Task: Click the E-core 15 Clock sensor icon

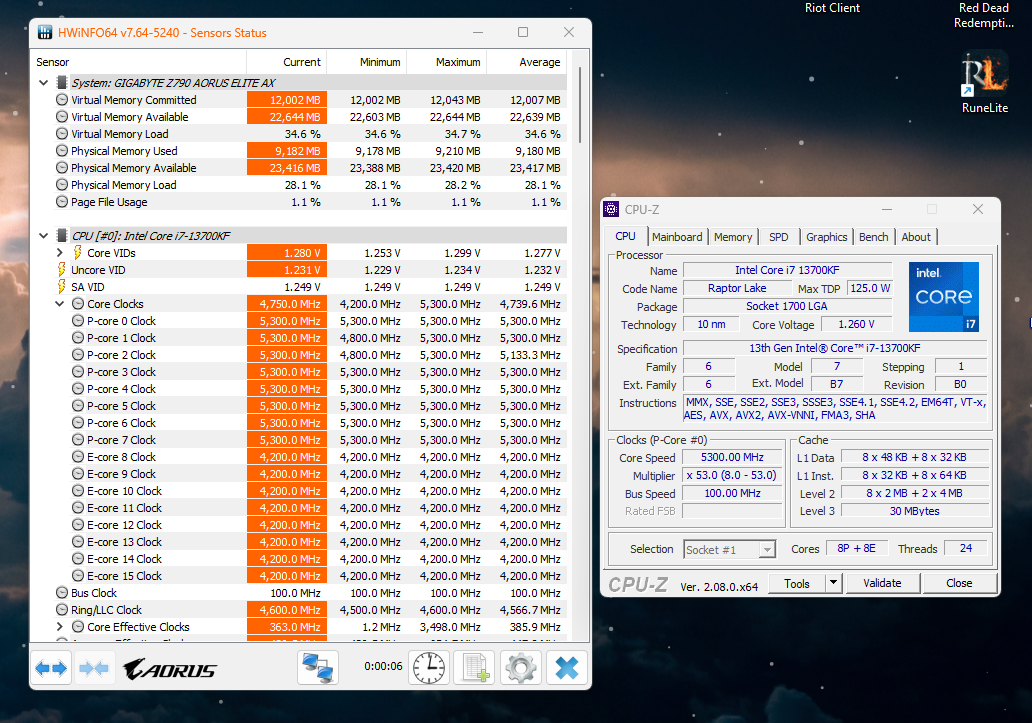Action: point(78,576)
